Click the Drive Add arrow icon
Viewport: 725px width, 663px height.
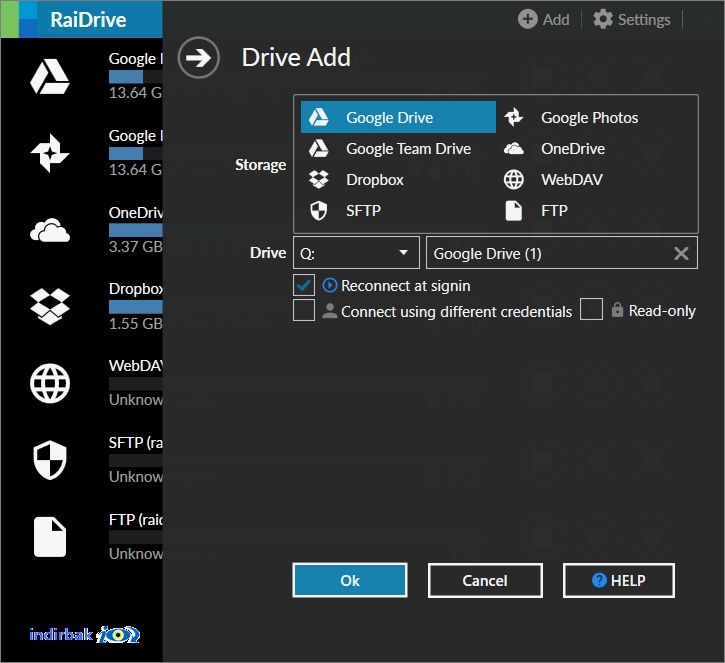(199, 58)
